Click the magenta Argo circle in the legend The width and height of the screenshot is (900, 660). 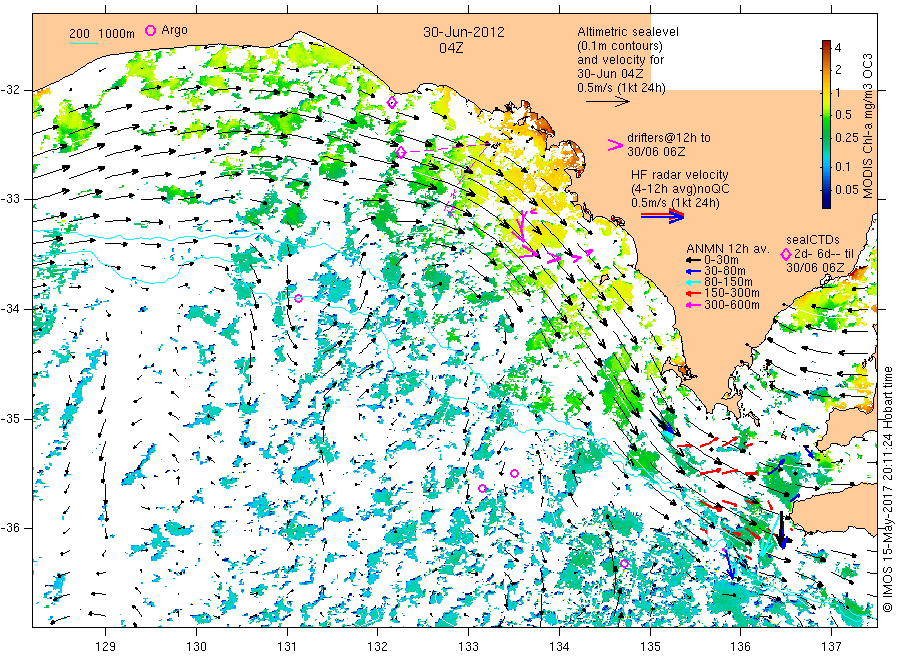tap(150, 30)
